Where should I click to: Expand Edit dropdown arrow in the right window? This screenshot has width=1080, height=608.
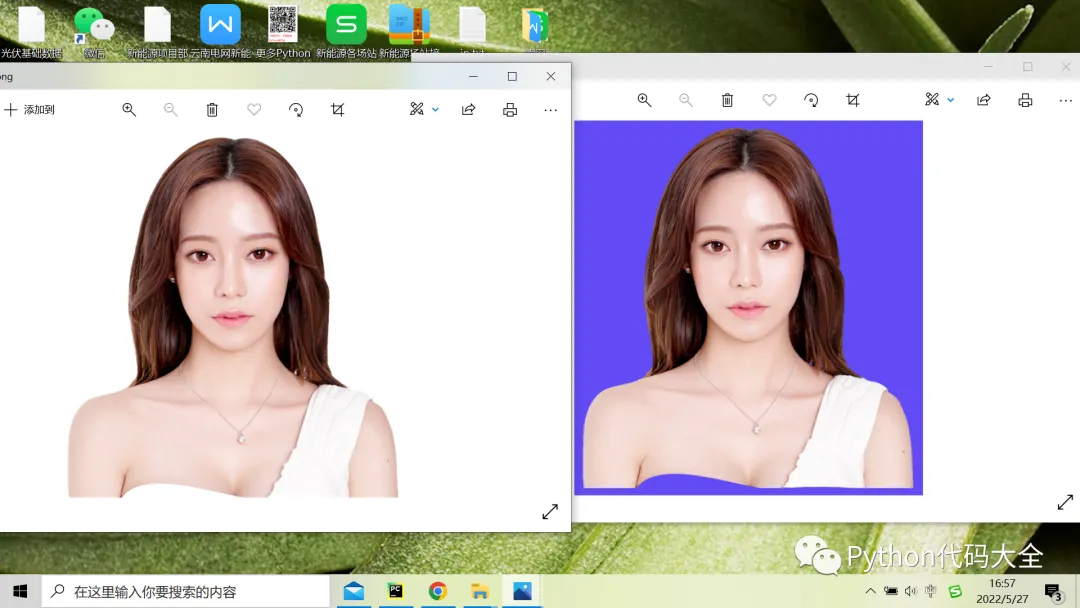[951, 100]
